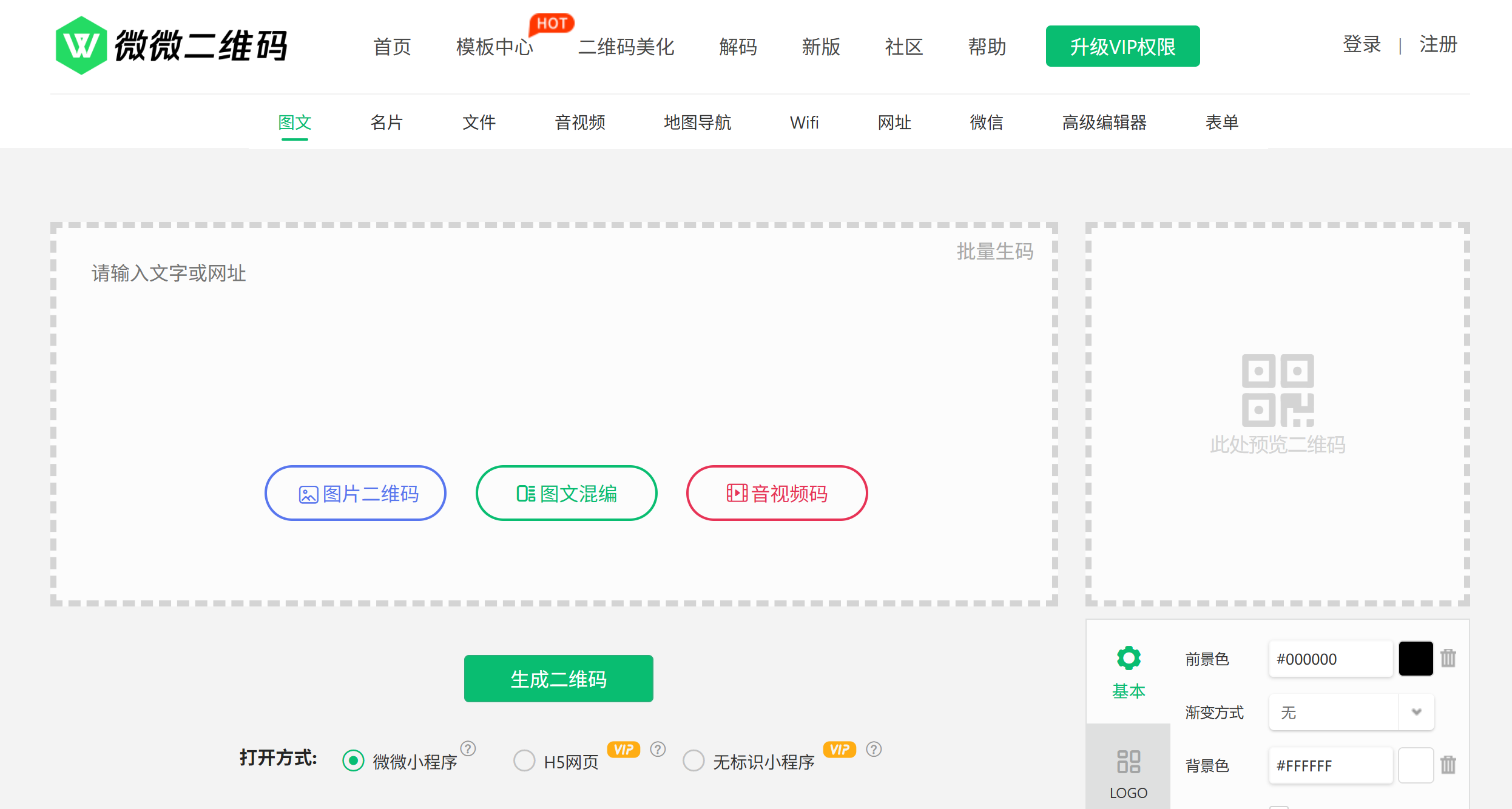Select the 无标识小程序 open method

click(694, 760)
